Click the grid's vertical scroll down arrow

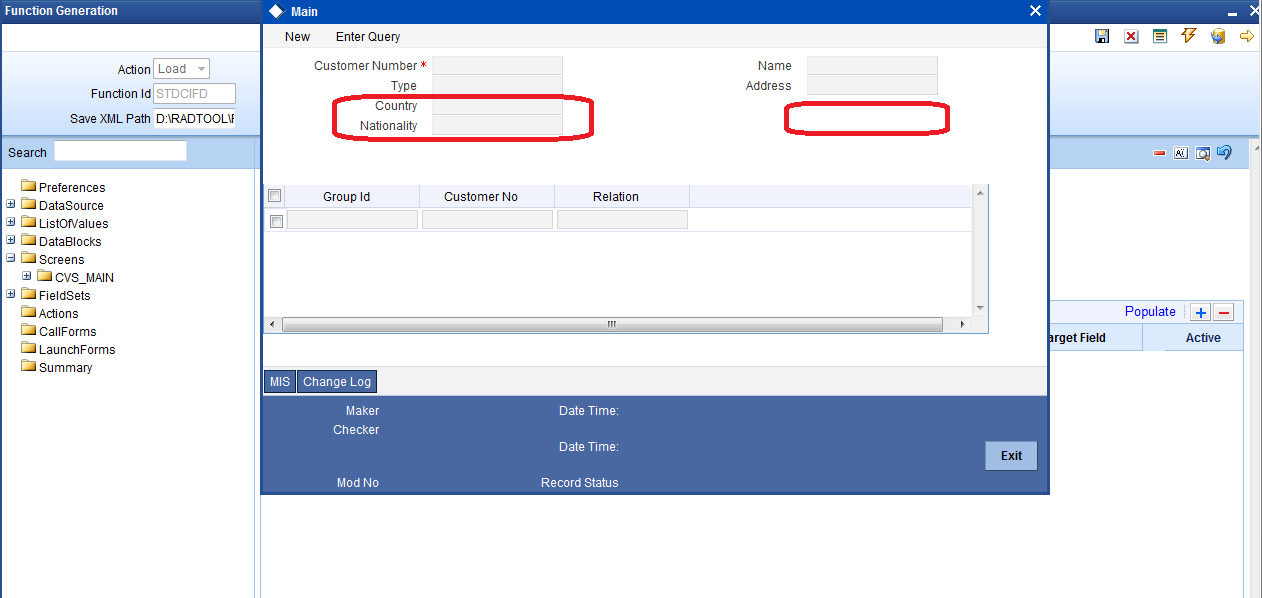point(980,308)
